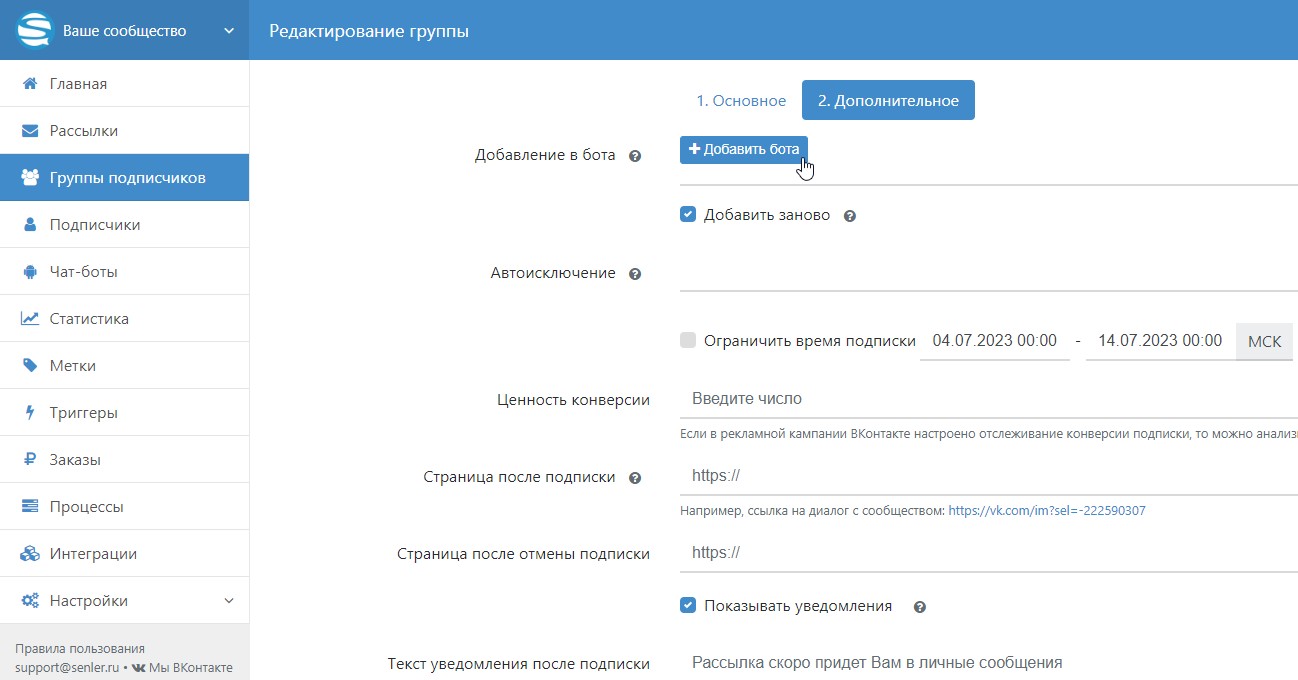The width and height of the screenshot is (1298, 680).
Task: Click the Рассылки envelope icon
Action: [x=30, y=131]
